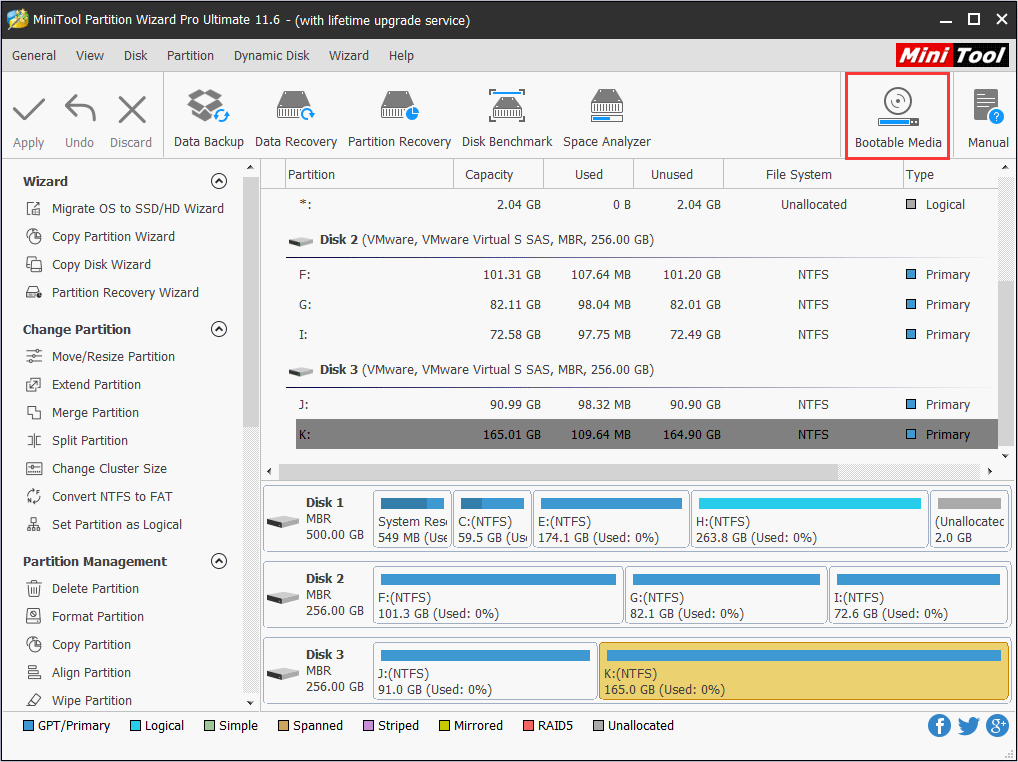Open the Twitter share icon
This screenshot has width=1018, height=762.
(968, 725)
